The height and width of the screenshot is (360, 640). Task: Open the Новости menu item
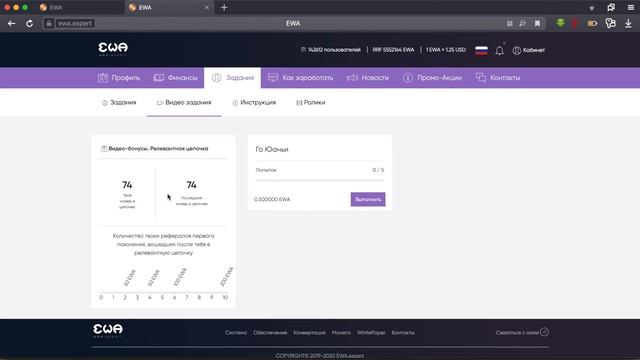pyautogui.click(x=367, y=78)
